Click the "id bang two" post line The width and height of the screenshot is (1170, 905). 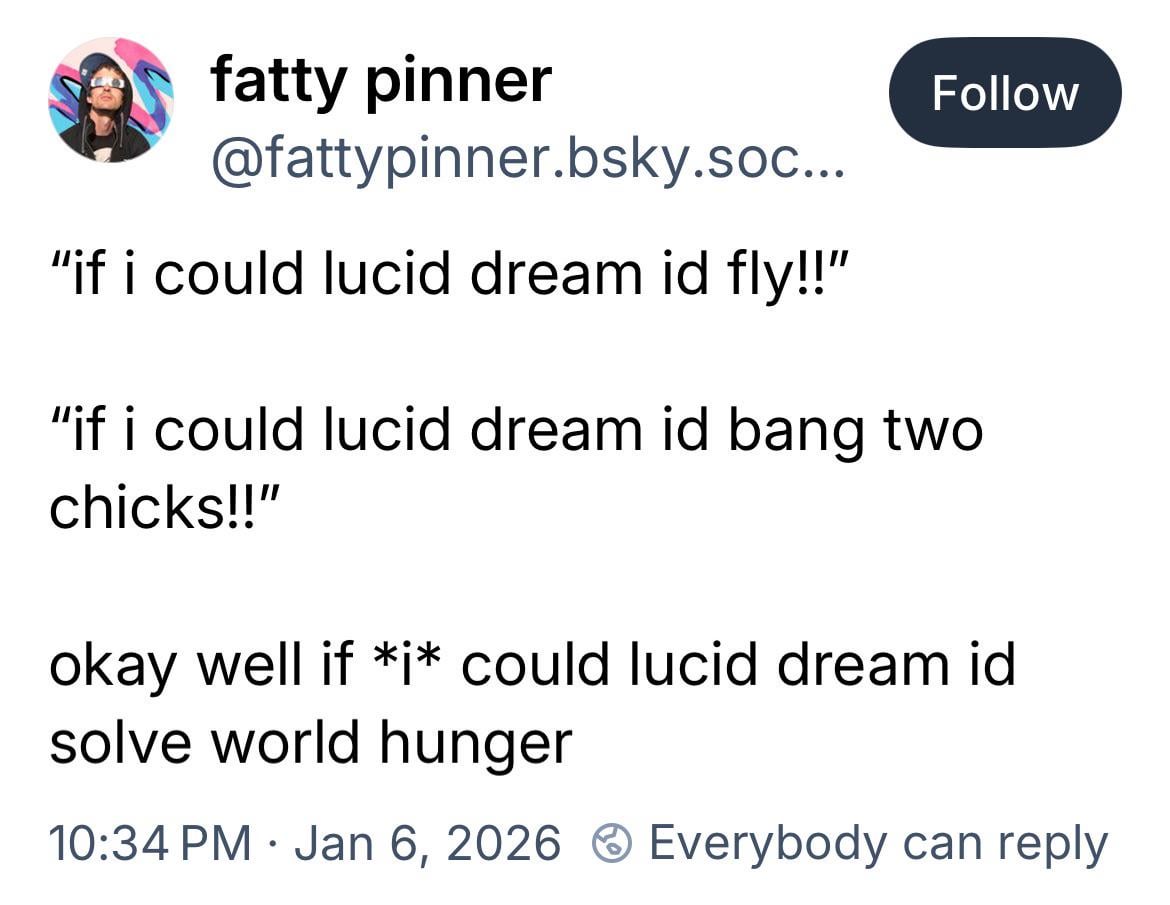[517, 431]
